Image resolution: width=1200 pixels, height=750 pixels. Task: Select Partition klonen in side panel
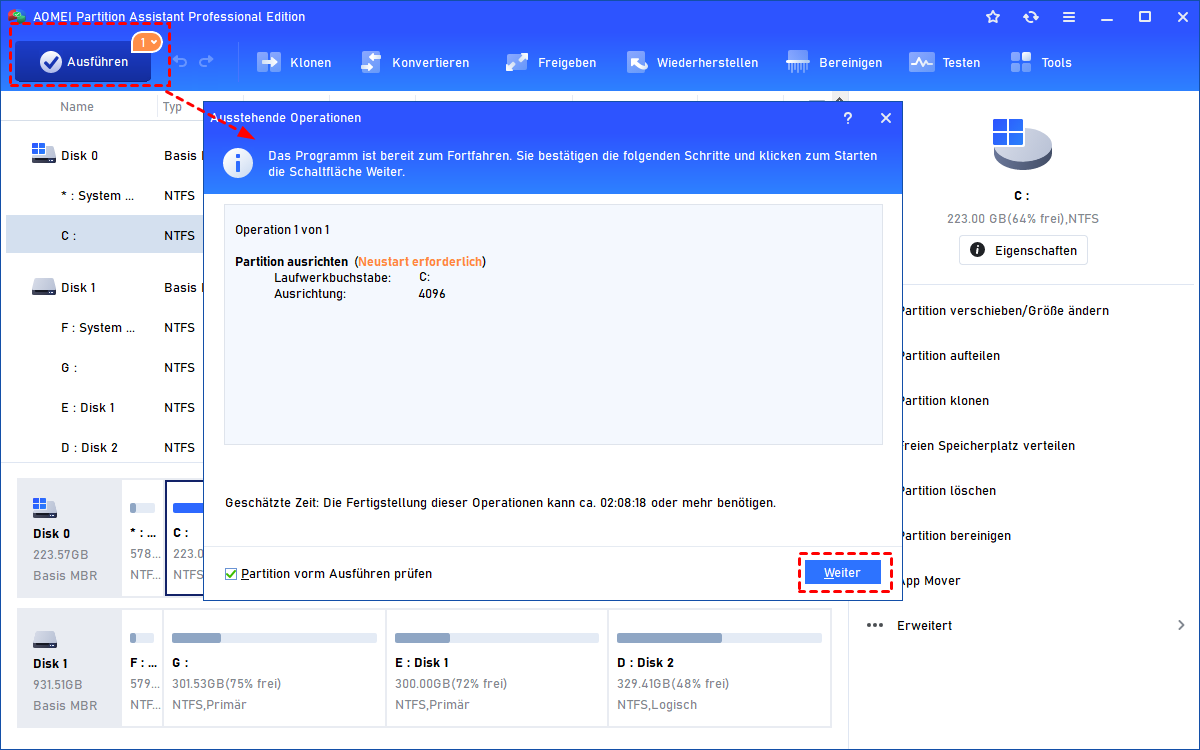coord(945,400)
